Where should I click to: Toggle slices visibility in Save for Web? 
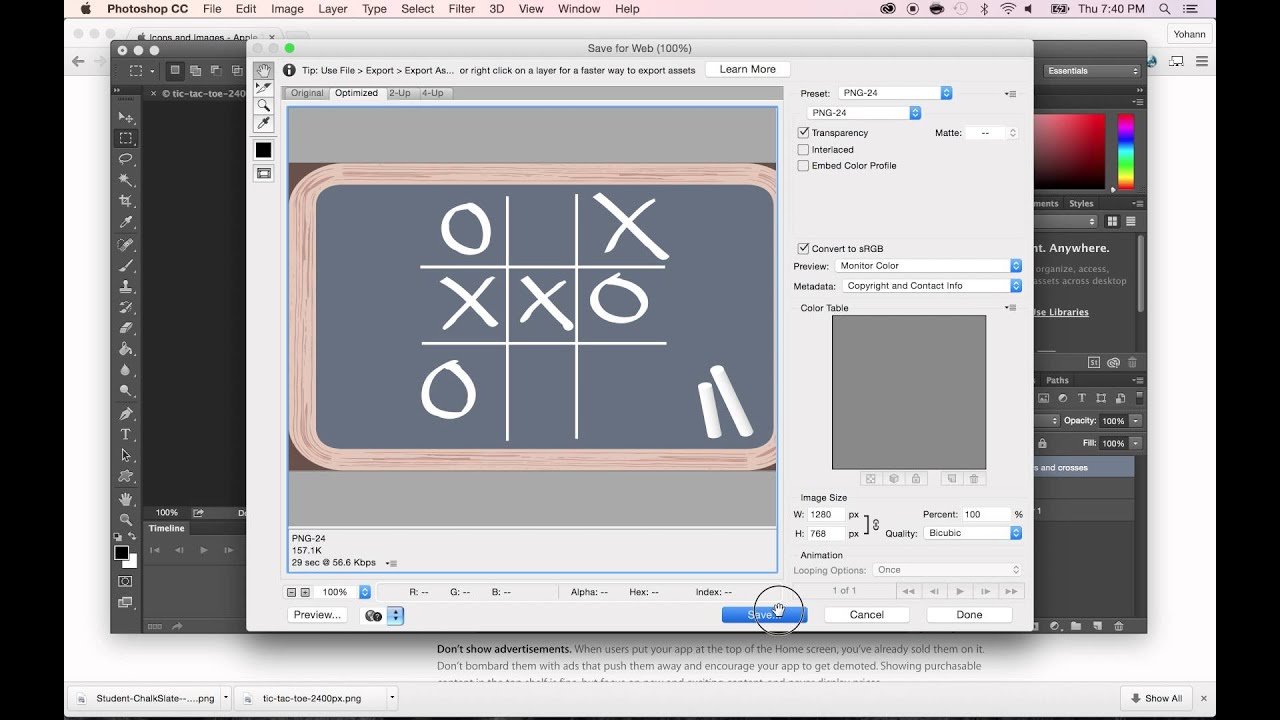tap(263, 173)
